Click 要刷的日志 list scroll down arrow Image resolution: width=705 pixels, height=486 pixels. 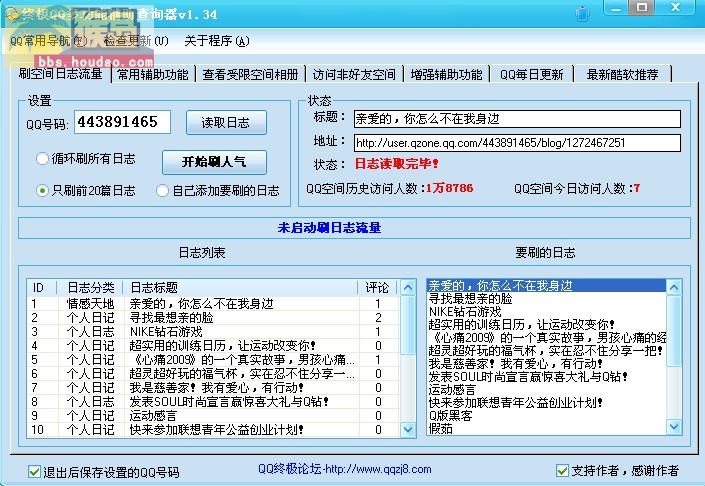pos(674,426)
